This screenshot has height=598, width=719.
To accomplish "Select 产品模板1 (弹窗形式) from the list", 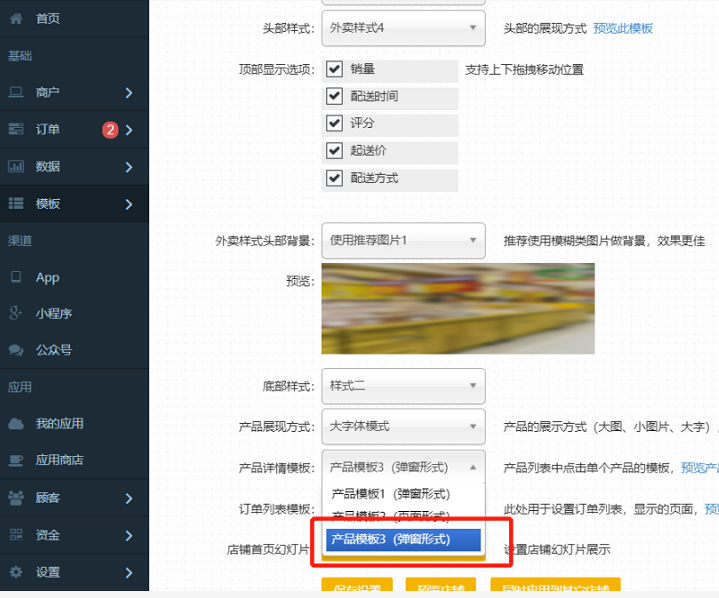I will 391,493.
